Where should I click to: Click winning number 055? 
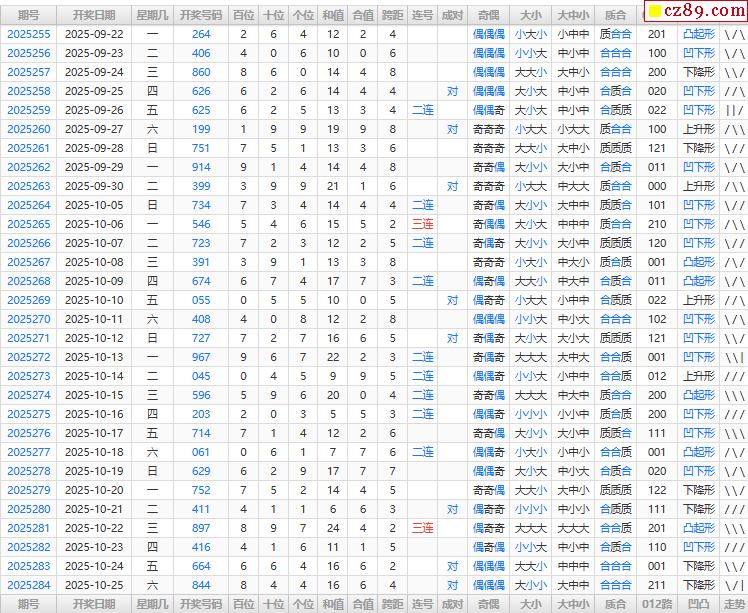(x=201, y=300)
